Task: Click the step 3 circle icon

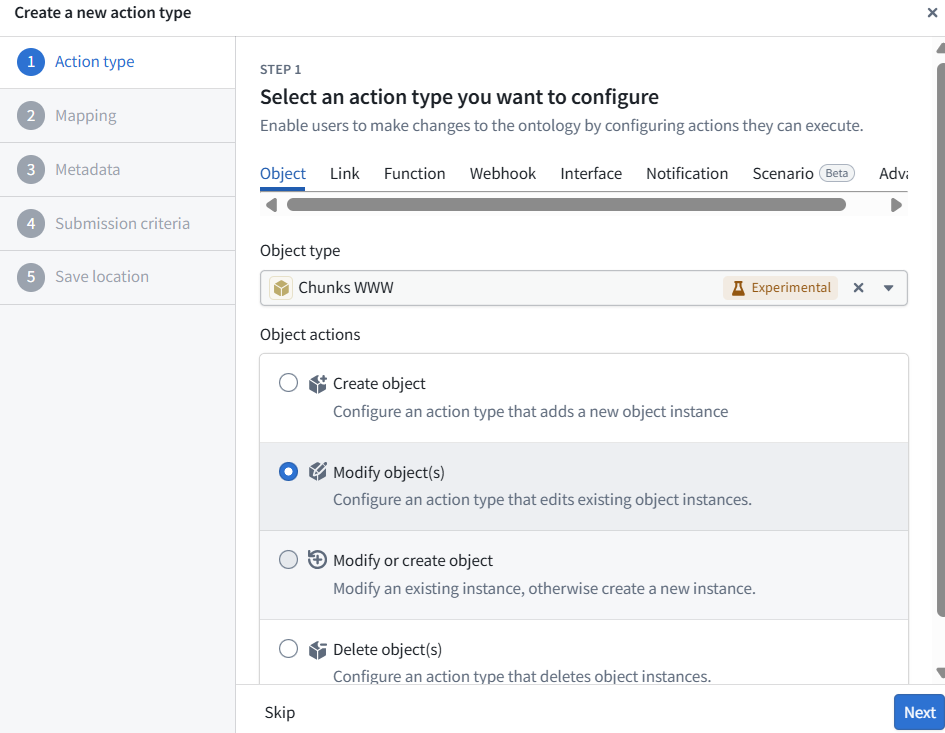Action: (x=31, y=169)
